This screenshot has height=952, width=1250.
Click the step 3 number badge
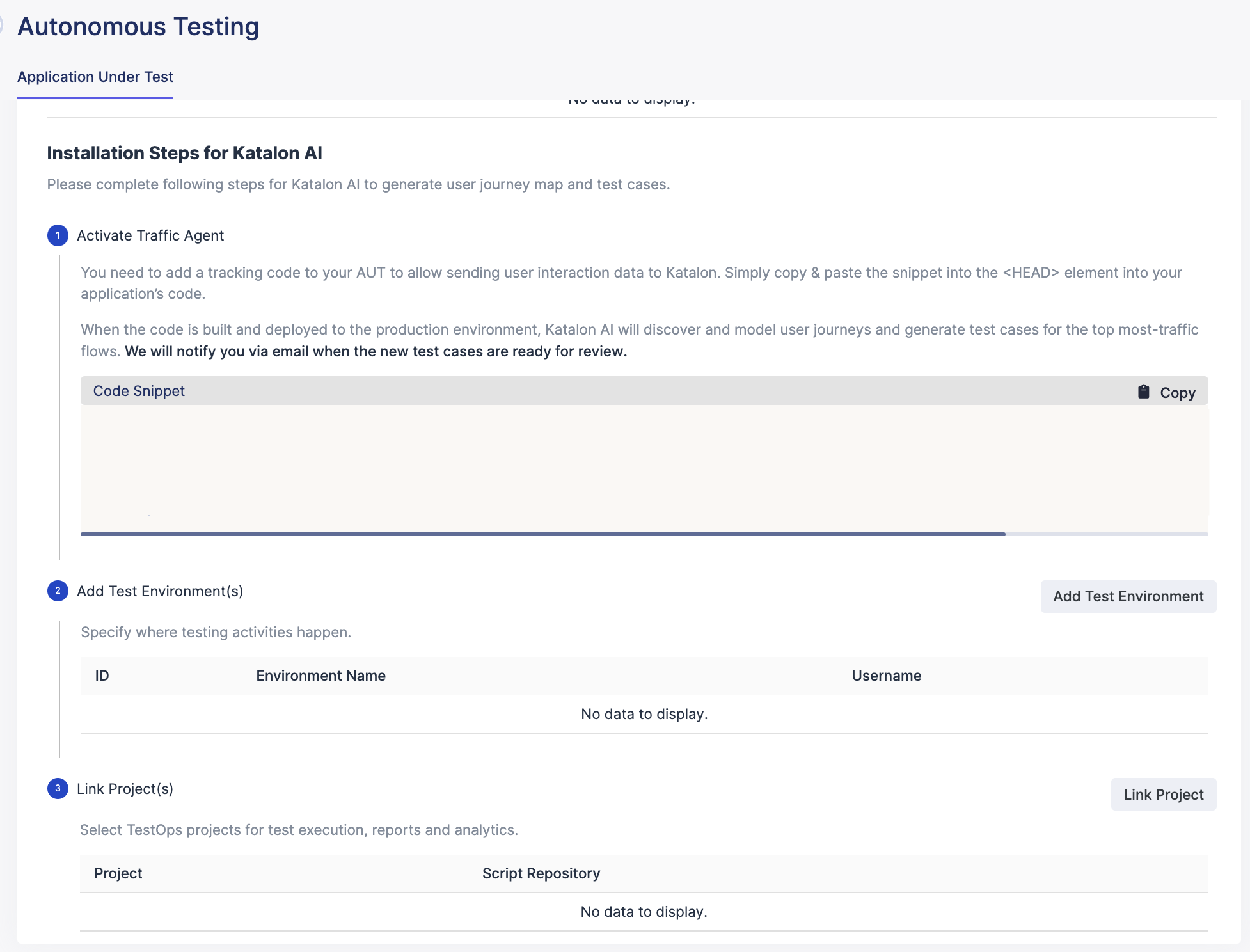coord(58,788)
